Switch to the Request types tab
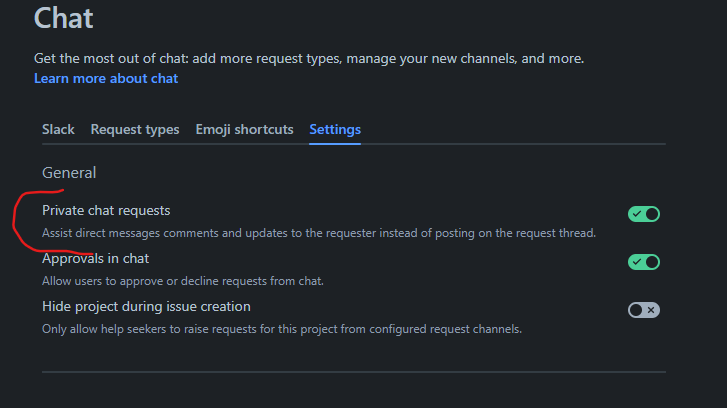 (135, 130)
